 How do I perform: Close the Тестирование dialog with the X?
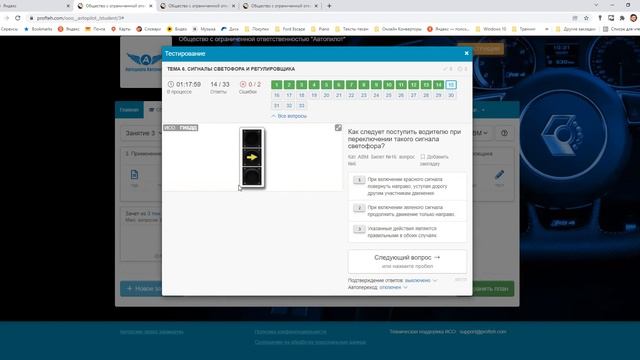pos(467,53)
